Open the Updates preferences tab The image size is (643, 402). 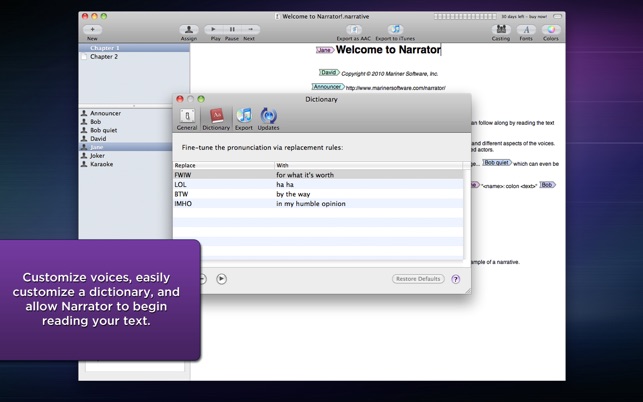(268, 119)
